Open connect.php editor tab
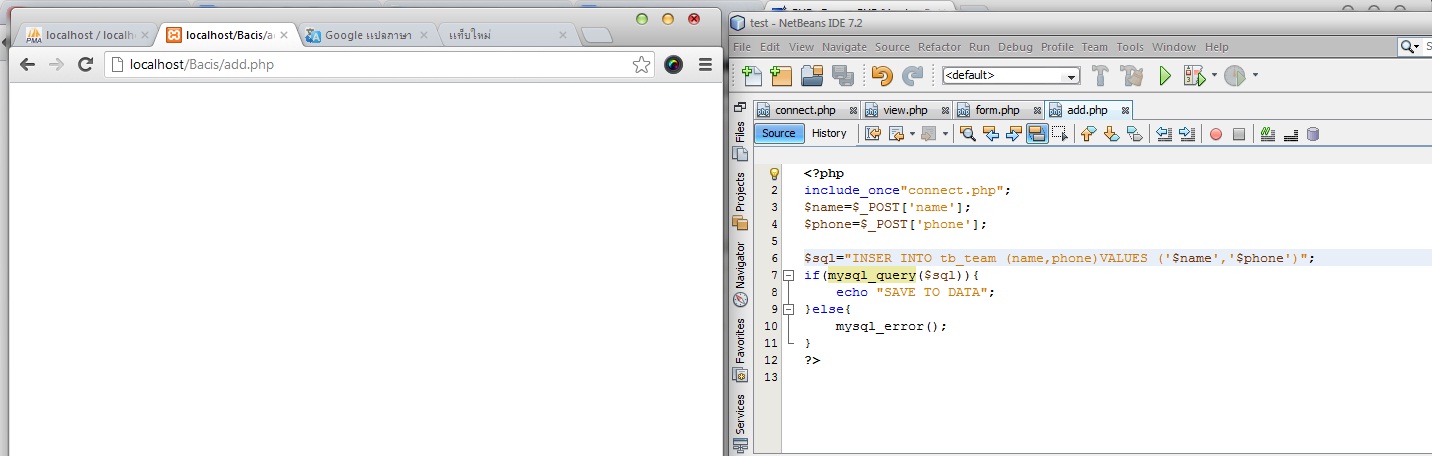Viewport: 1432px width, 456px height. click(x=805, y=110)
